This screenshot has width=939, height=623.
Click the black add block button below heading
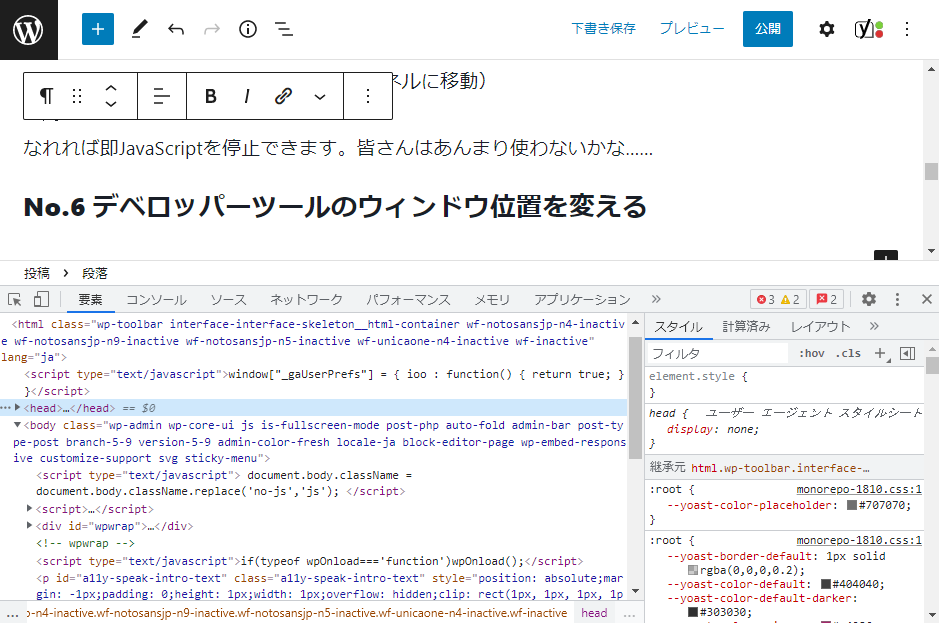886,256
